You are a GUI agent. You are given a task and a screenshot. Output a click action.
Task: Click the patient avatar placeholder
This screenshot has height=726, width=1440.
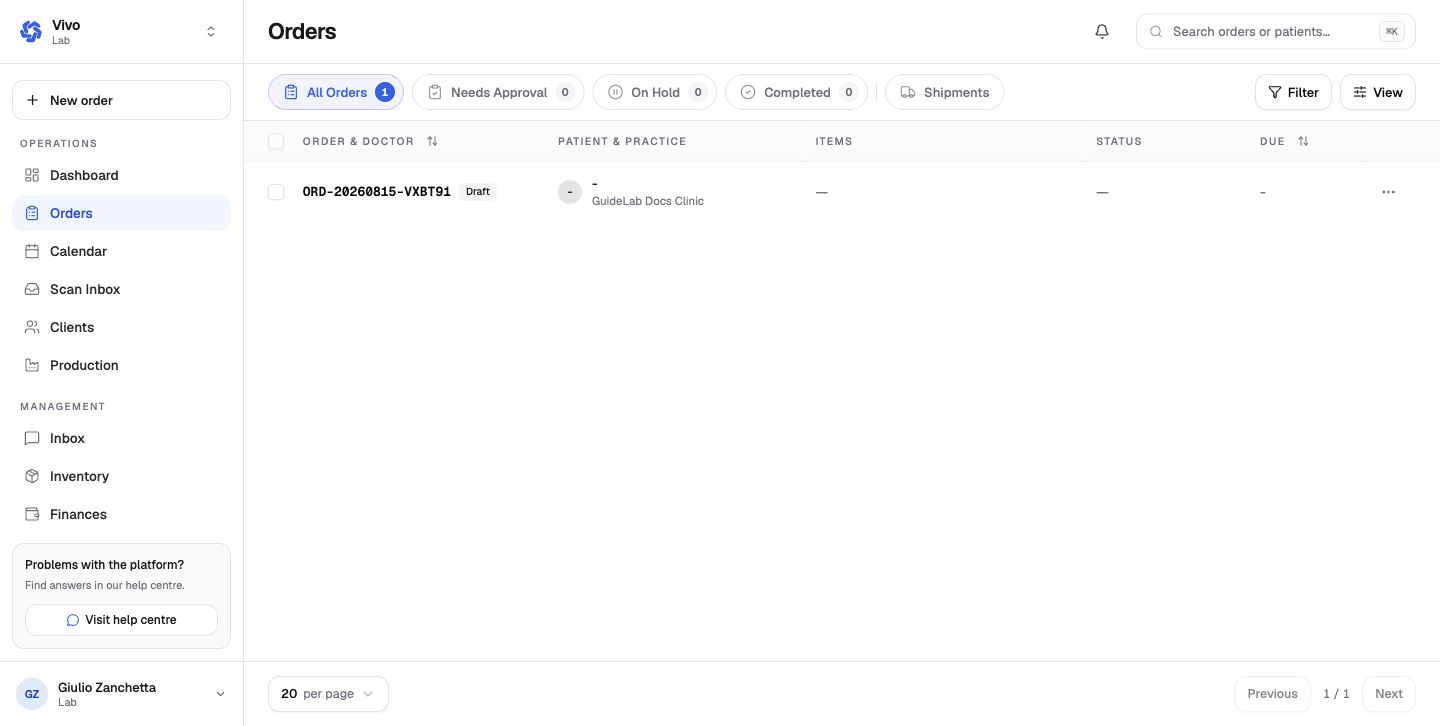coord(570,192)
